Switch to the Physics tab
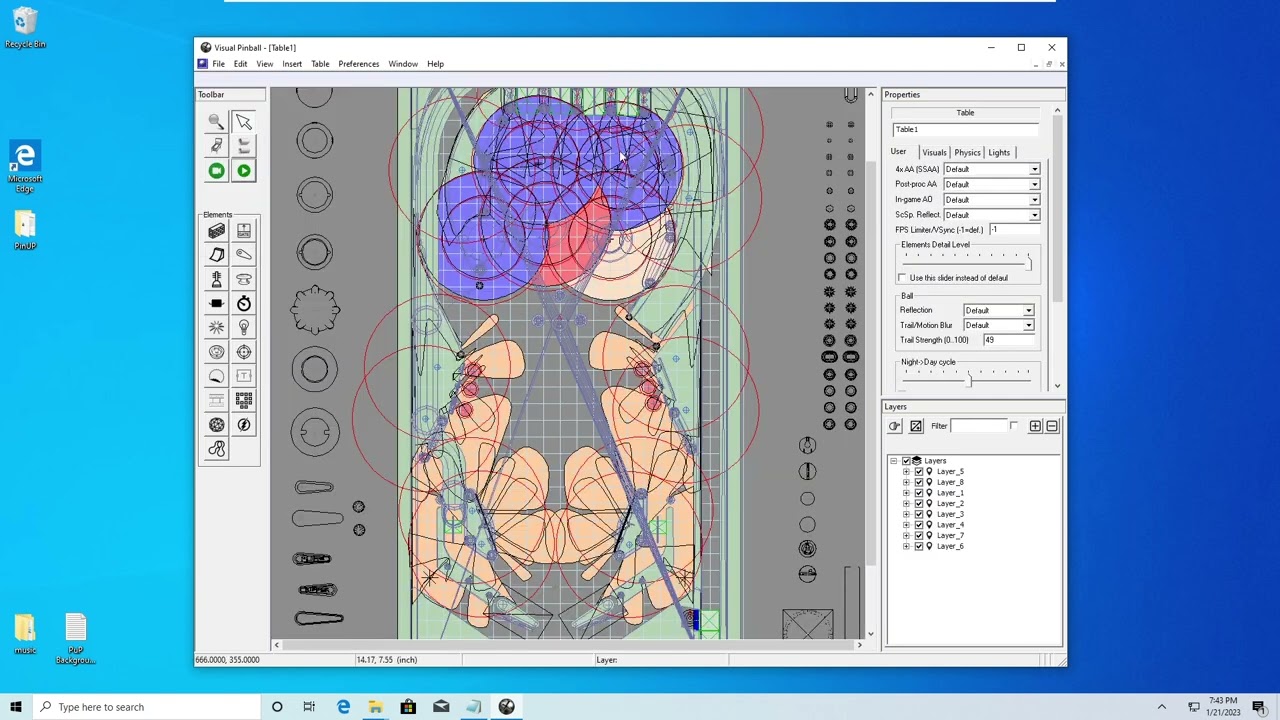 967,152
